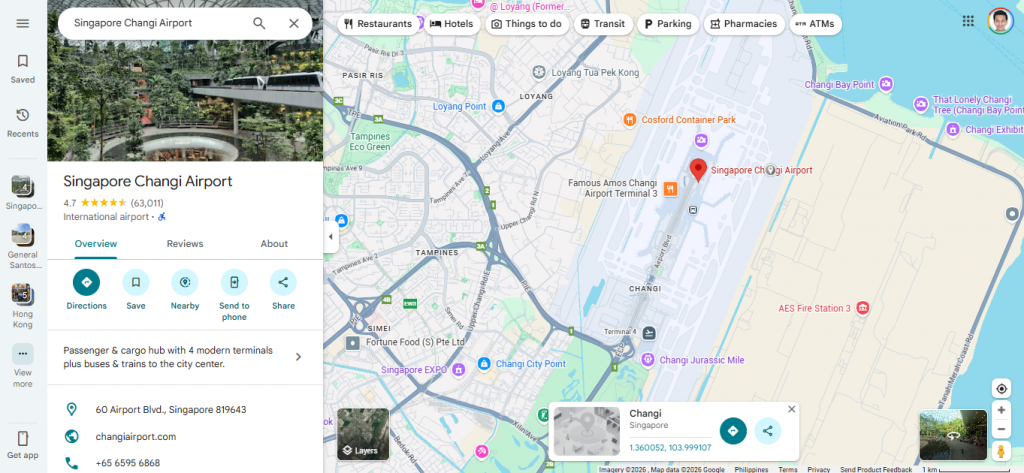The width and height of the screenshot is (1024, 473).
Task: Switch to the About tab
Action: tap(274, 244)
